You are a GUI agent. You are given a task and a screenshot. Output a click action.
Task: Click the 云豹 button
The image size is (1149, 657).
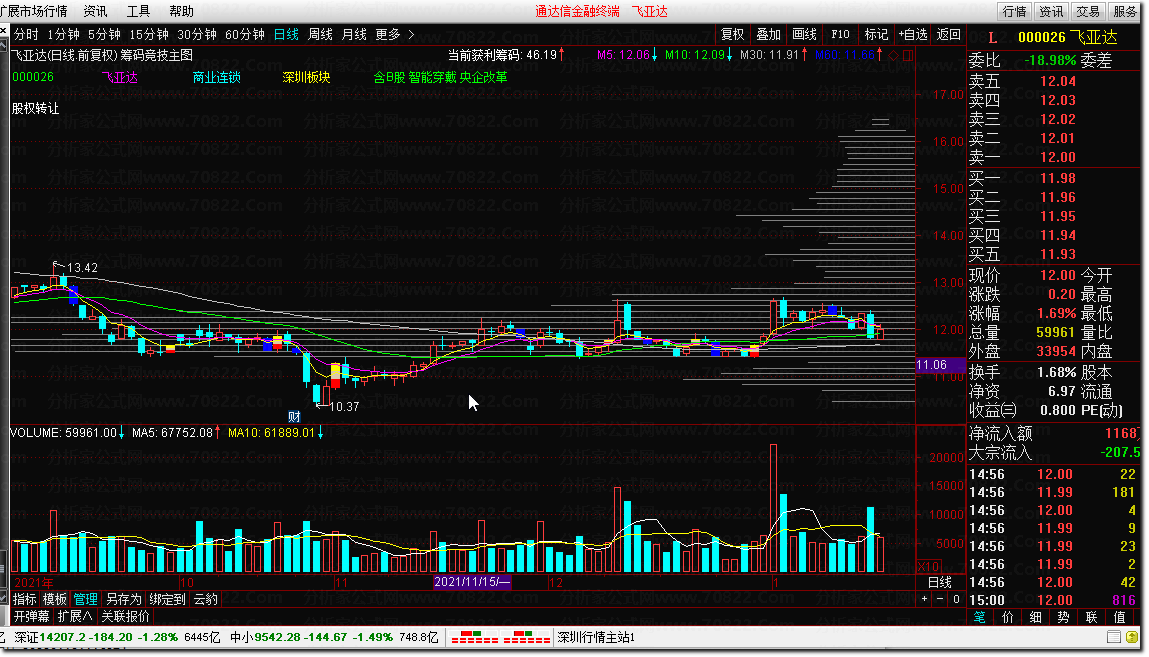point(205,599)
